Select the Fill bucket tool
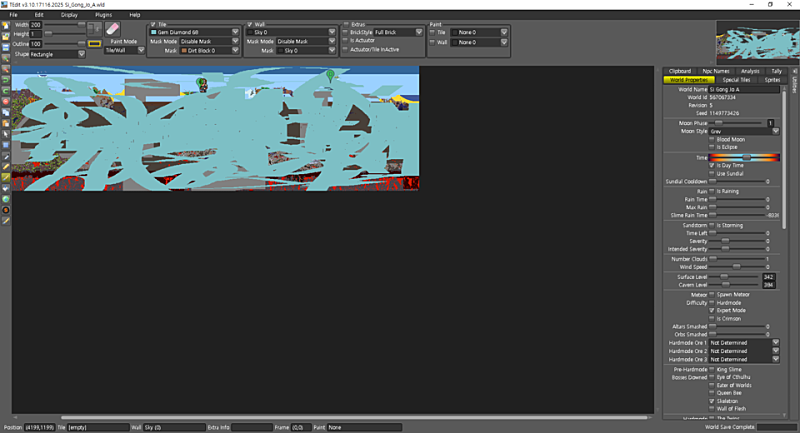 [6, 188]
